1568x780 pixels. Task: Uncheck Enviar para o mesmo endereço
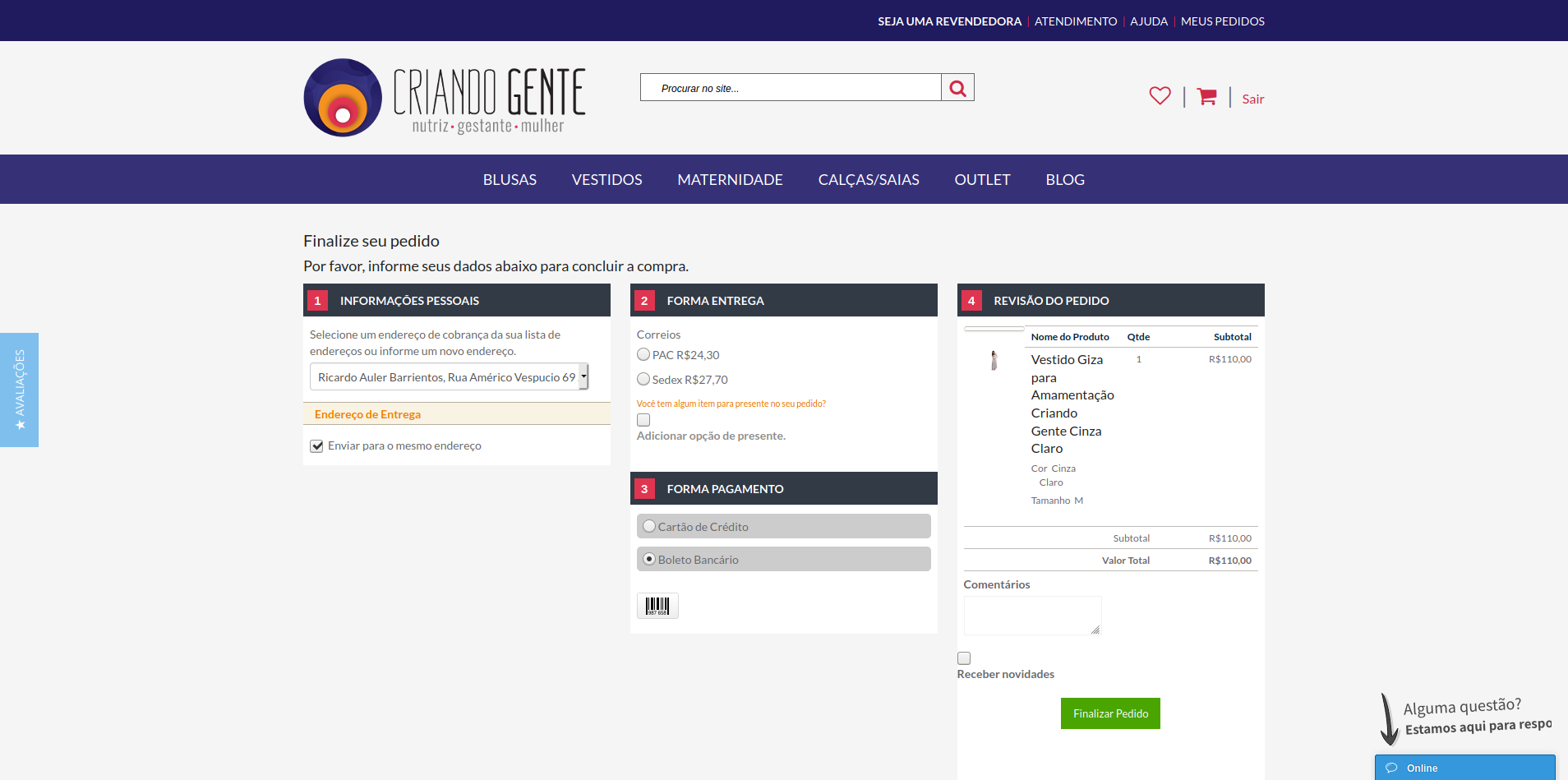coord(316,445)
